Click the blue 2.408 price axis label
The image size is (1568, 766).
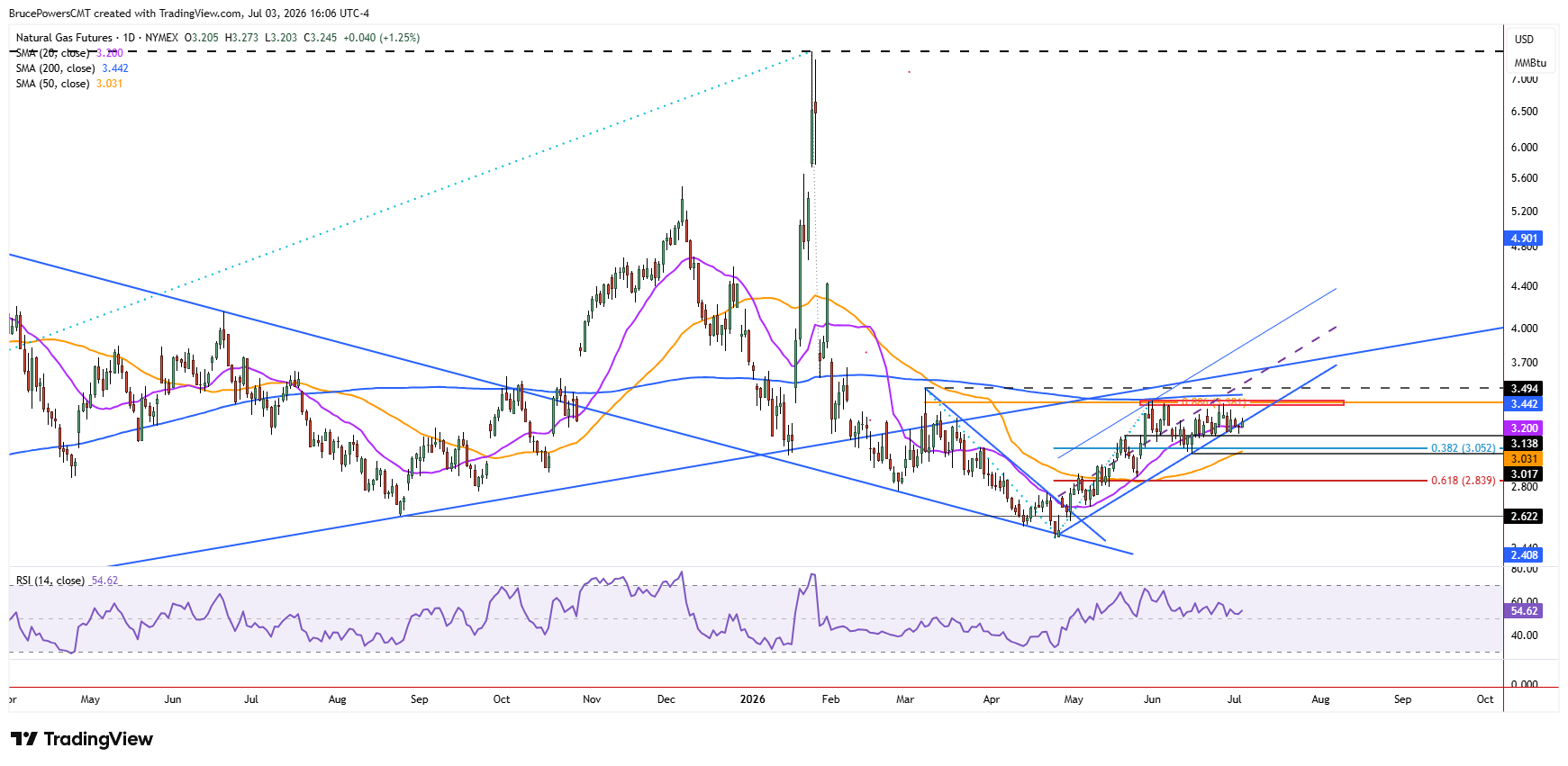(x=1524, y=555)
